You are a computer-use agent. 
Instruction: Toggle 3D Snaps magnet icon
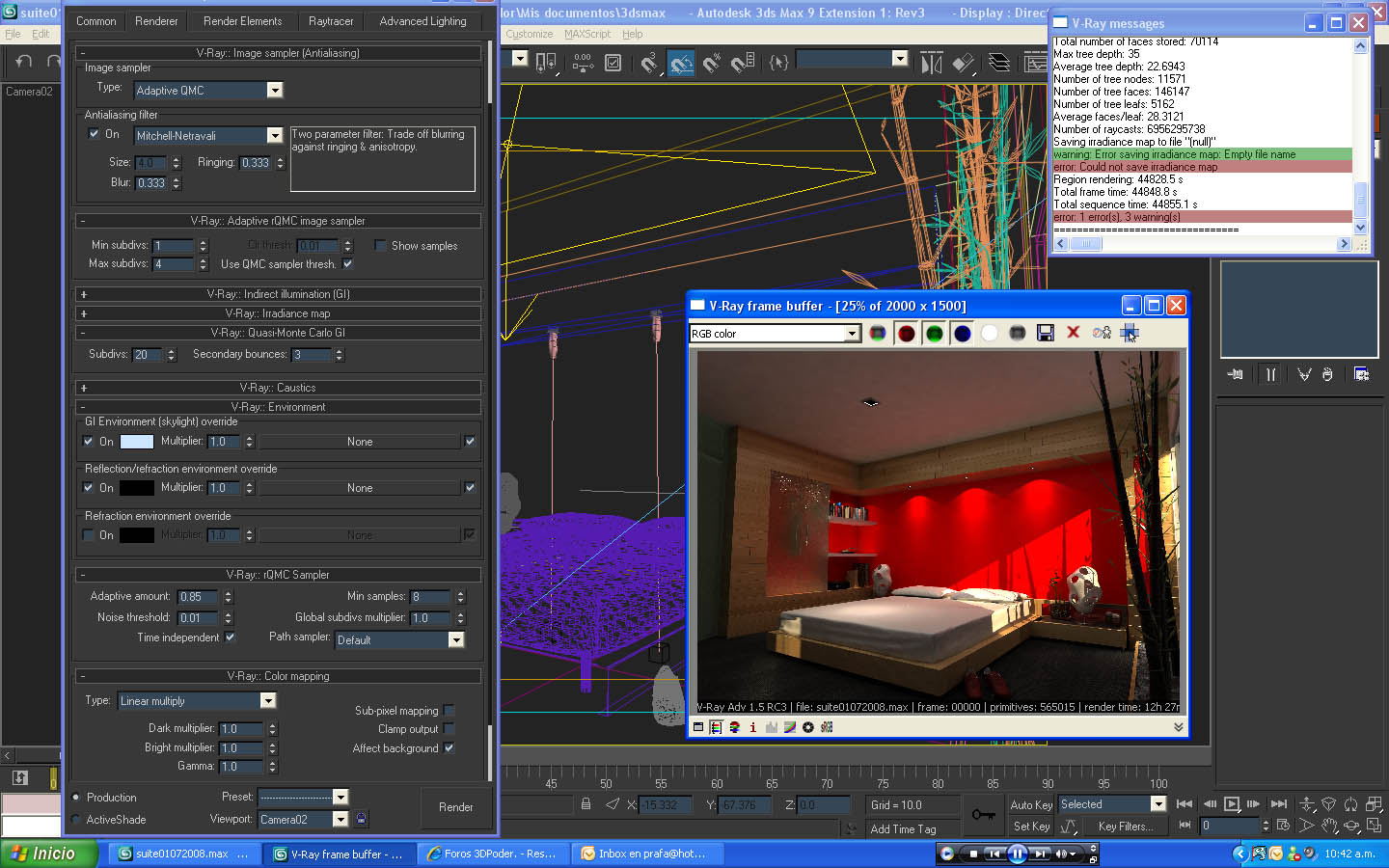click(x=650, y=64)
